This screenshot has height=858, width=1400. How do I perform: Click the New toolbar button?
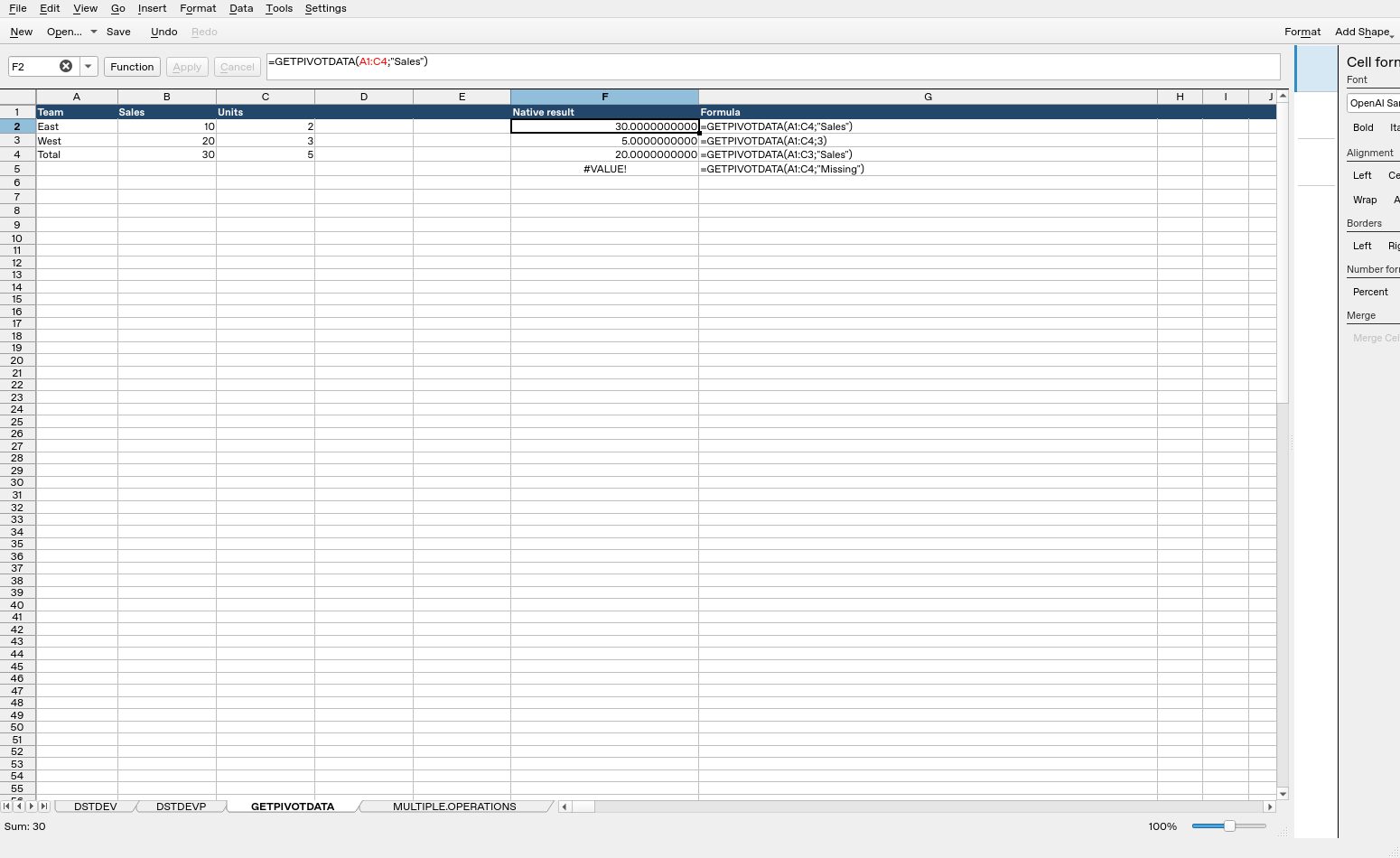point(22,32)
